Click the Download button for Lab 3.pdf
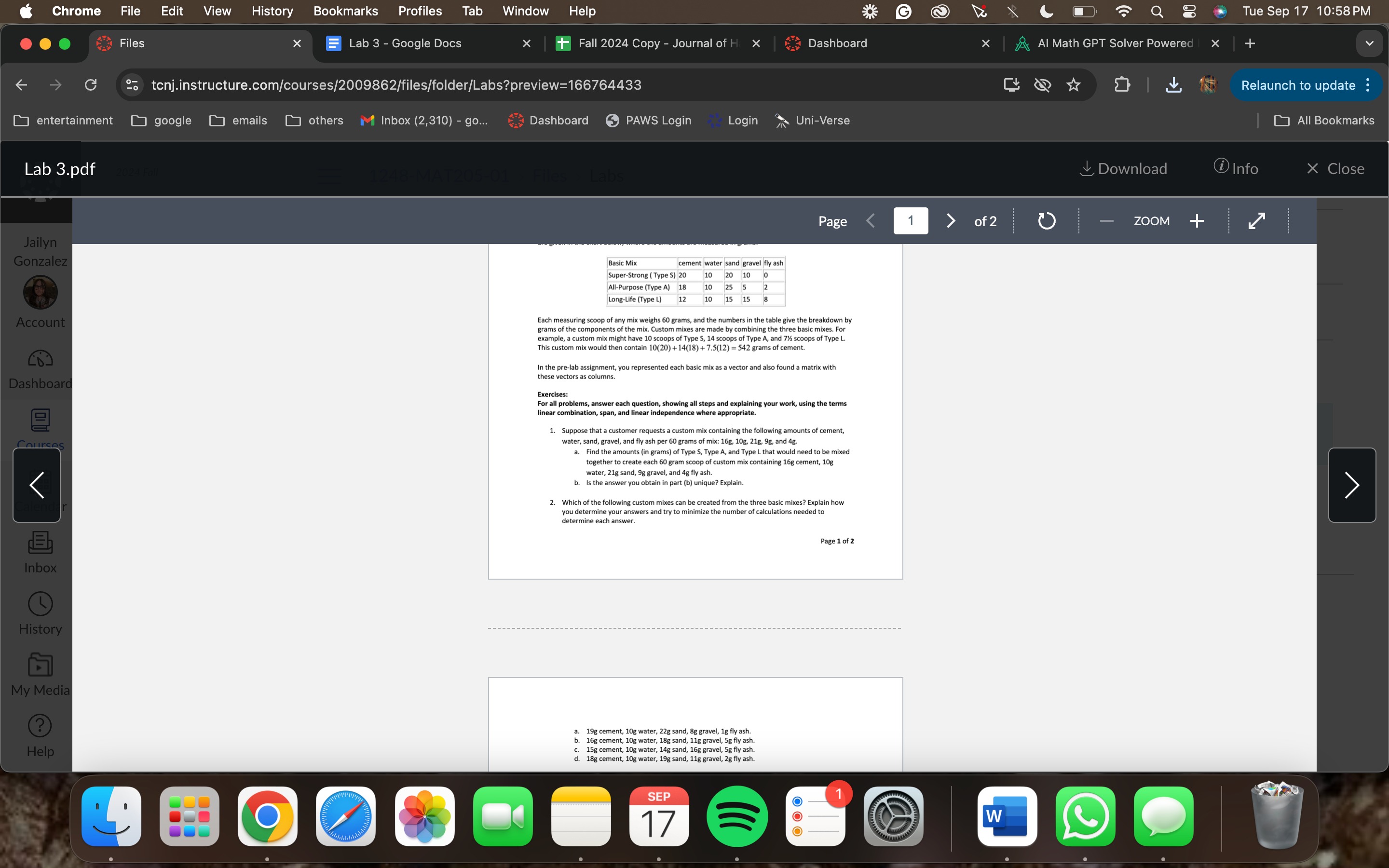Viewport: 1389px width, 868px height. click(1123, 169)
